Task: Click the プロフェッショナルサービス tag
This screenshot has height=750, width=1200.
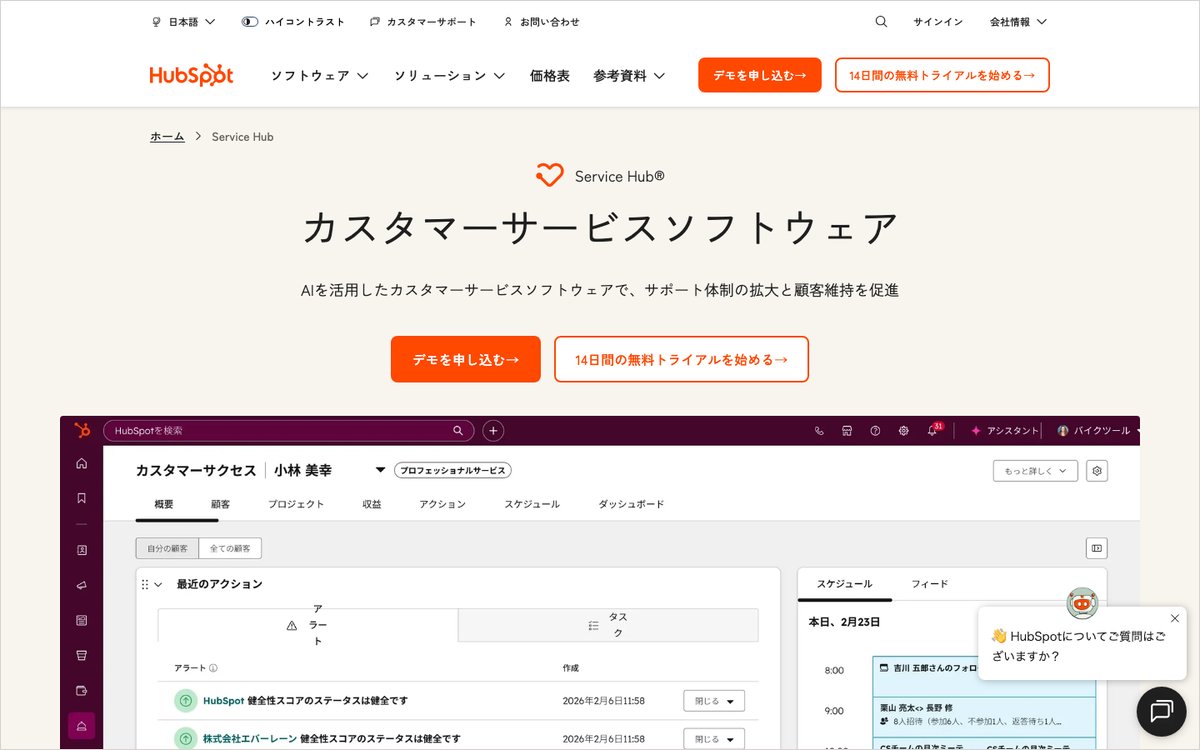Action: pos(452,470)
